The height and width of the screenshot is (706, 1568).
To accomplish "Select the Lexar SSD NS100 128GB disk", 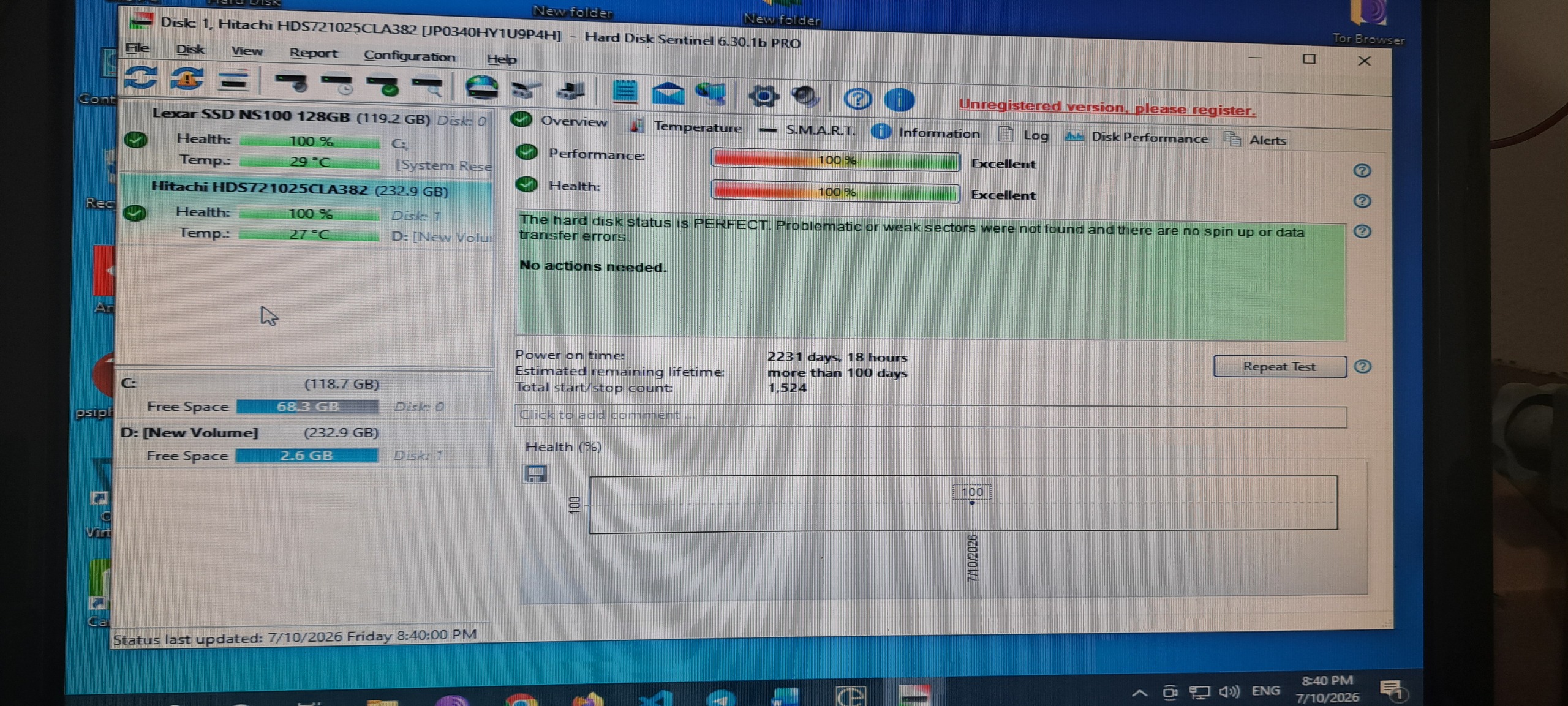I will (x=307, y=140).
